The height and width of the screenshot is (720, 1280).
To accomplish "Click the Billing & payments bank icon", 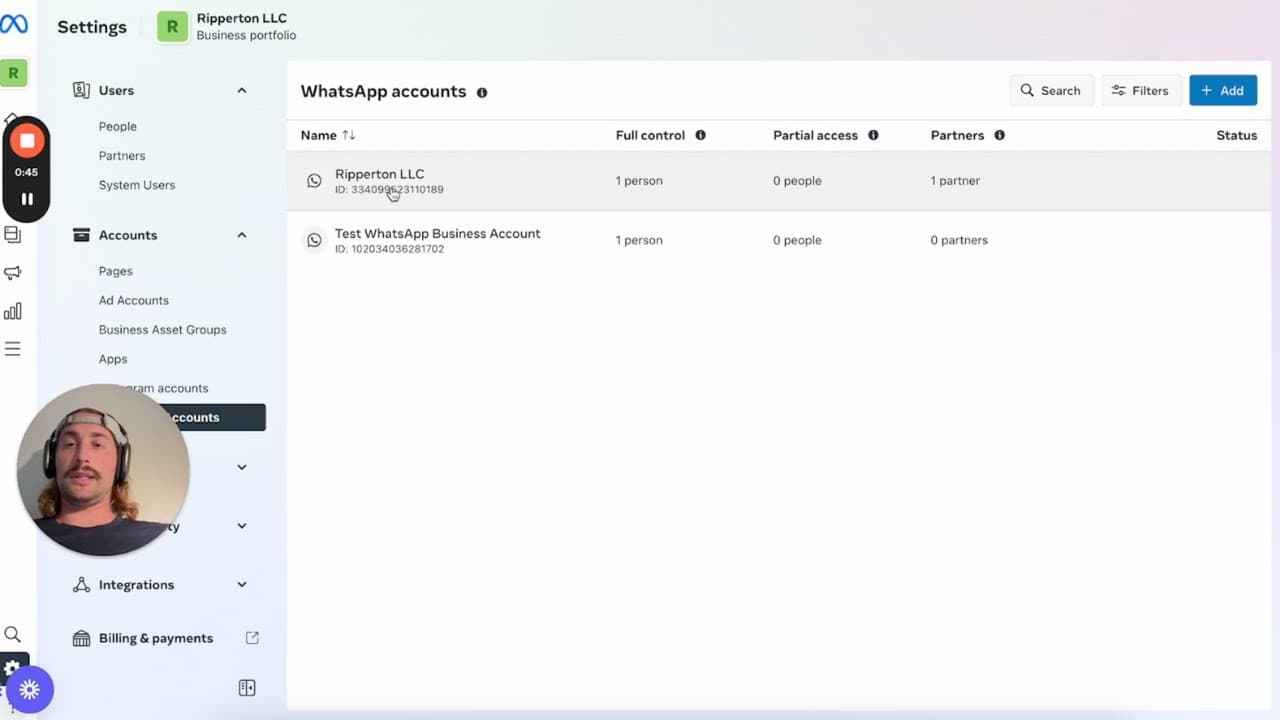I will (x=81, y=638).
